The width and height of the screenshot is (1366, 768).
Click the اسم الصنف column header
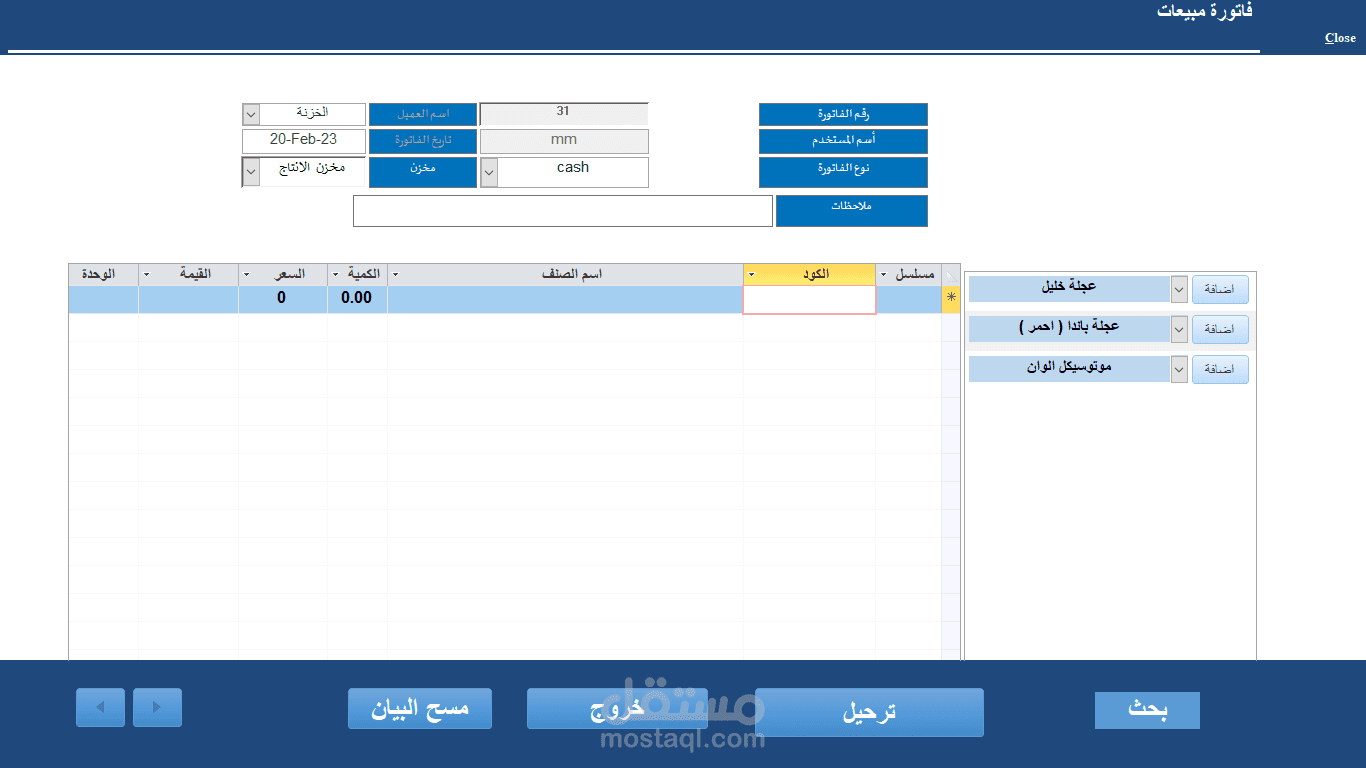566,274
